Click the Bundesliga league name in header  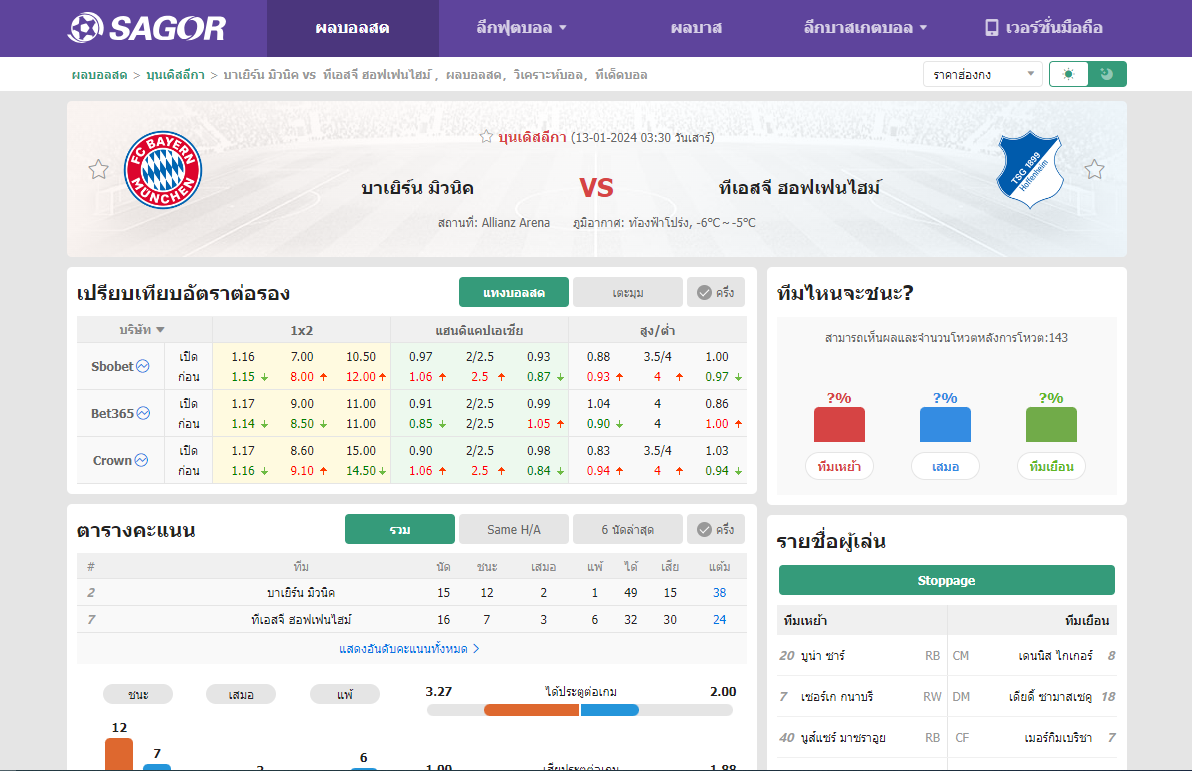point(532,137)
